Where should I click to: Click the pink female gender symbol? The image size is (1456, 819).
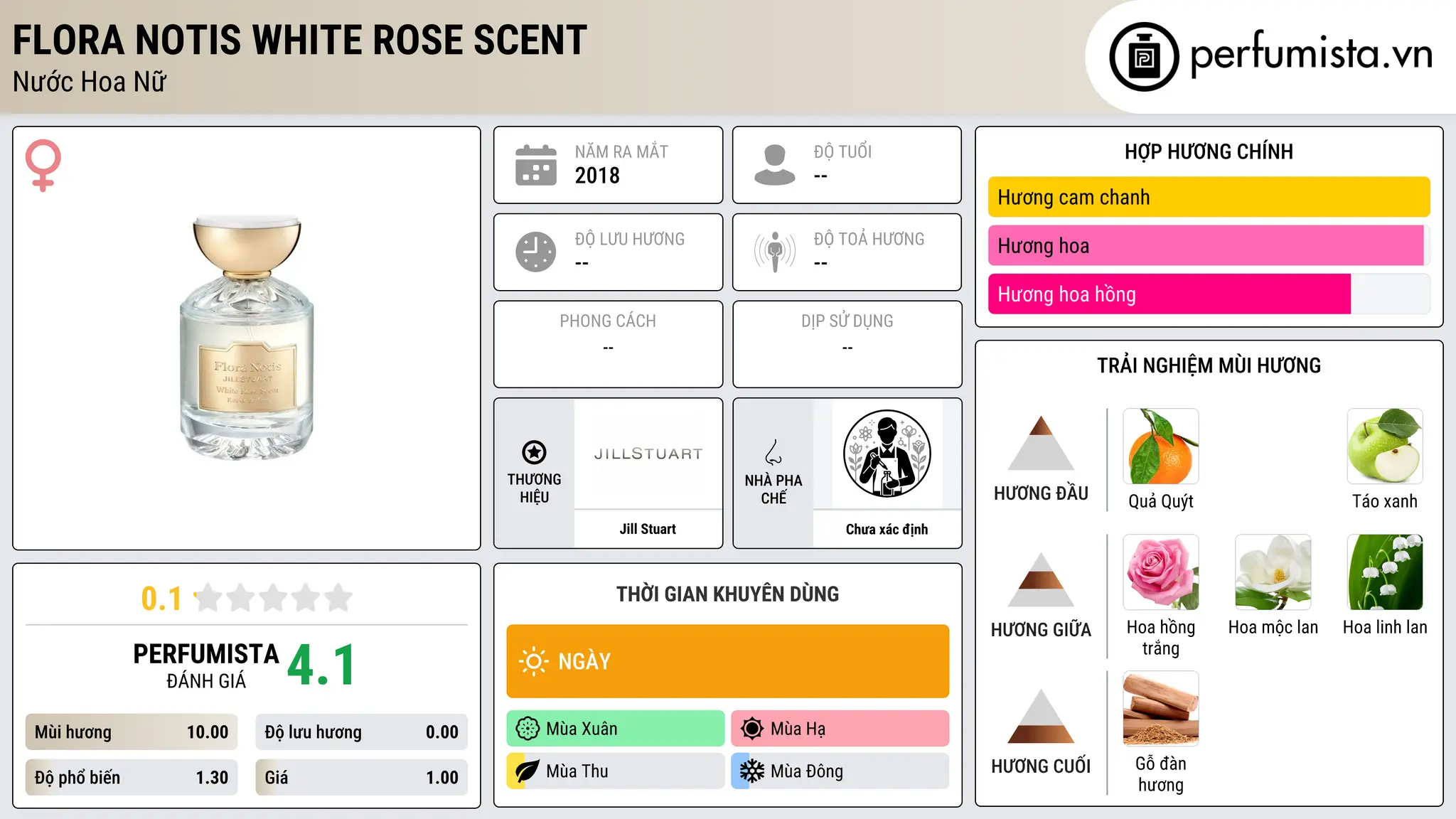click(x=43, y=165)
